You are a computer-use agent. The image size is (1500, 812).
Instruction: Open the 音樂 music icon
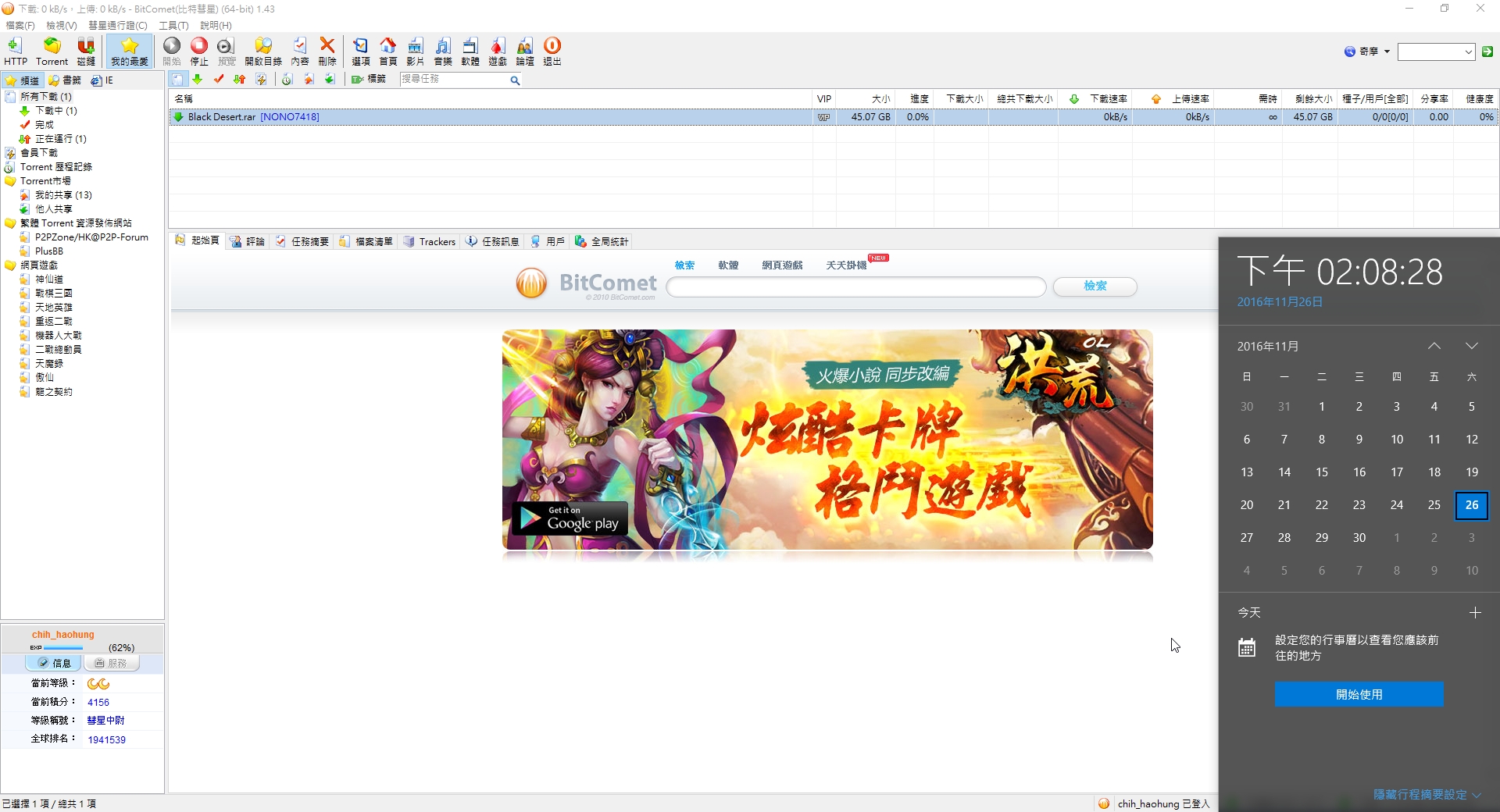(x=443, y=52)
